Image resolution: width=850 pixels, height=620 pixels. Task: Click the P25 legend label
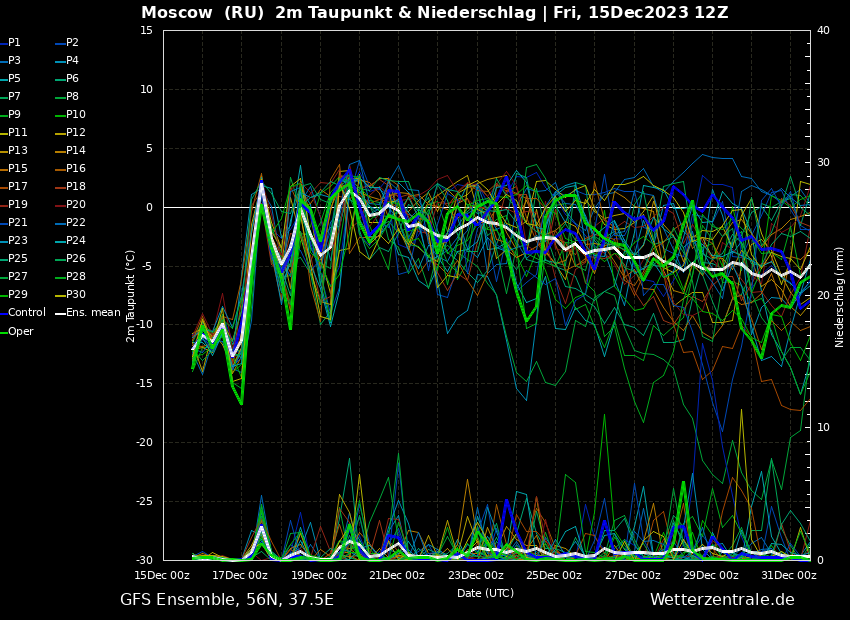pyautogui.click(x=18, y=259)
